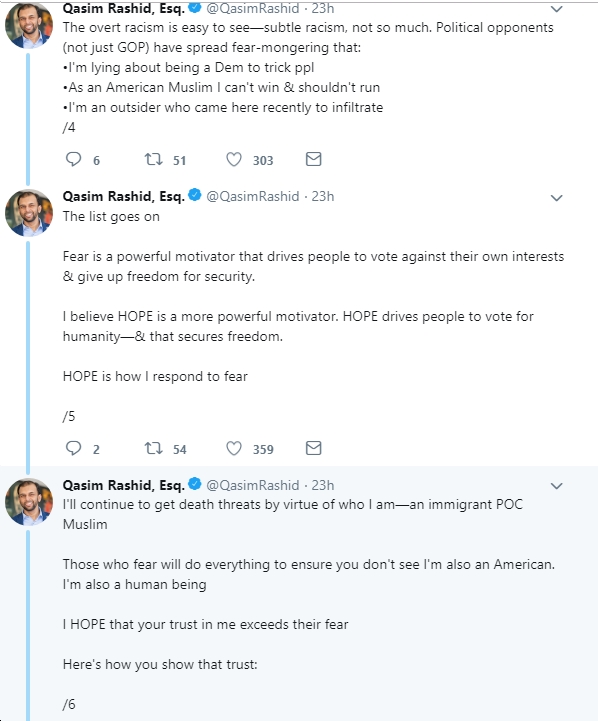Retweet the tweet with 51 retweets

pyautogui.click(x=153, y=160)
